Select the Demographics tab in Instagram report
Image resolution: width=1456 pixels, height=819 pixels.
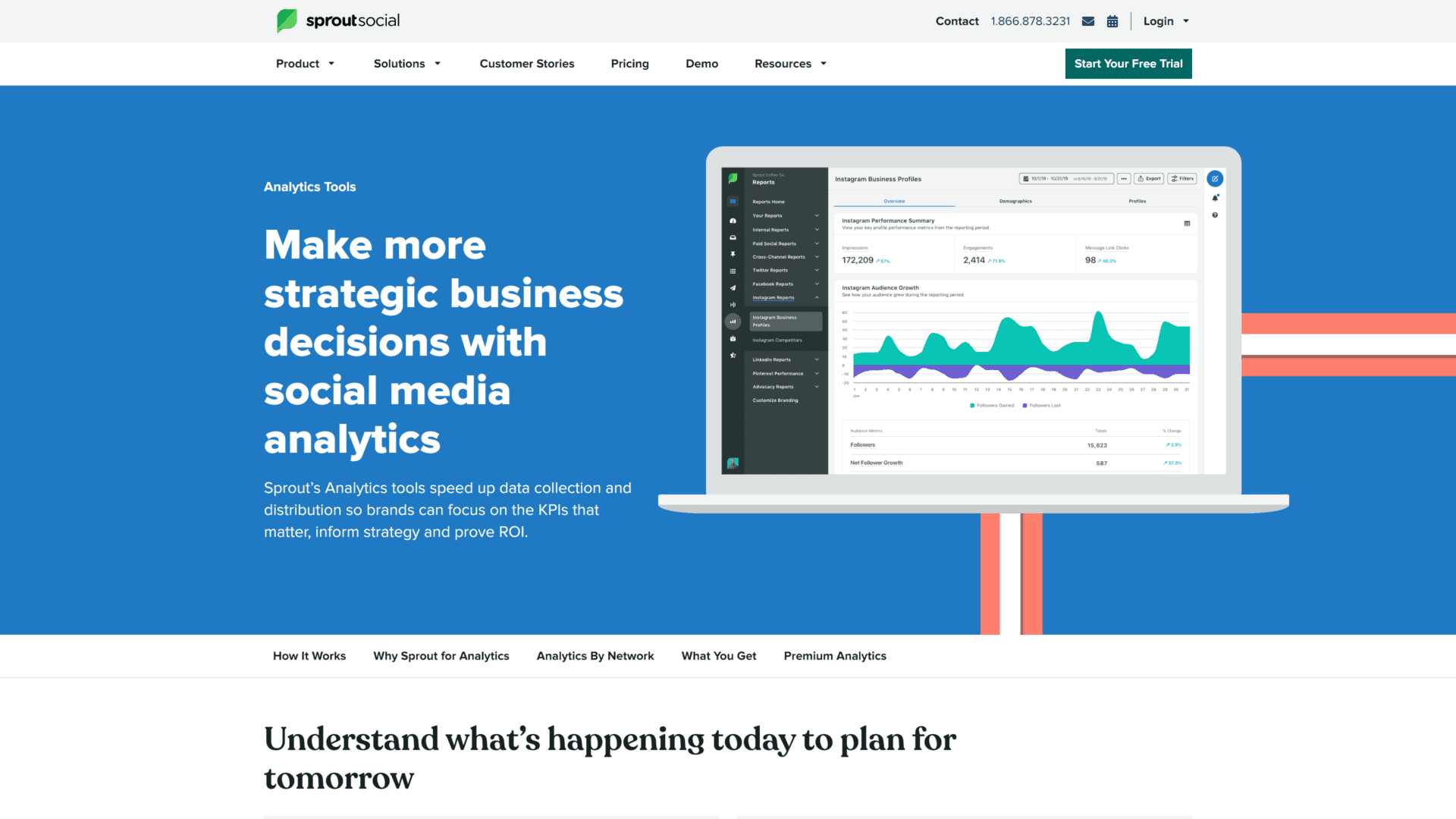coord(1013,202)
